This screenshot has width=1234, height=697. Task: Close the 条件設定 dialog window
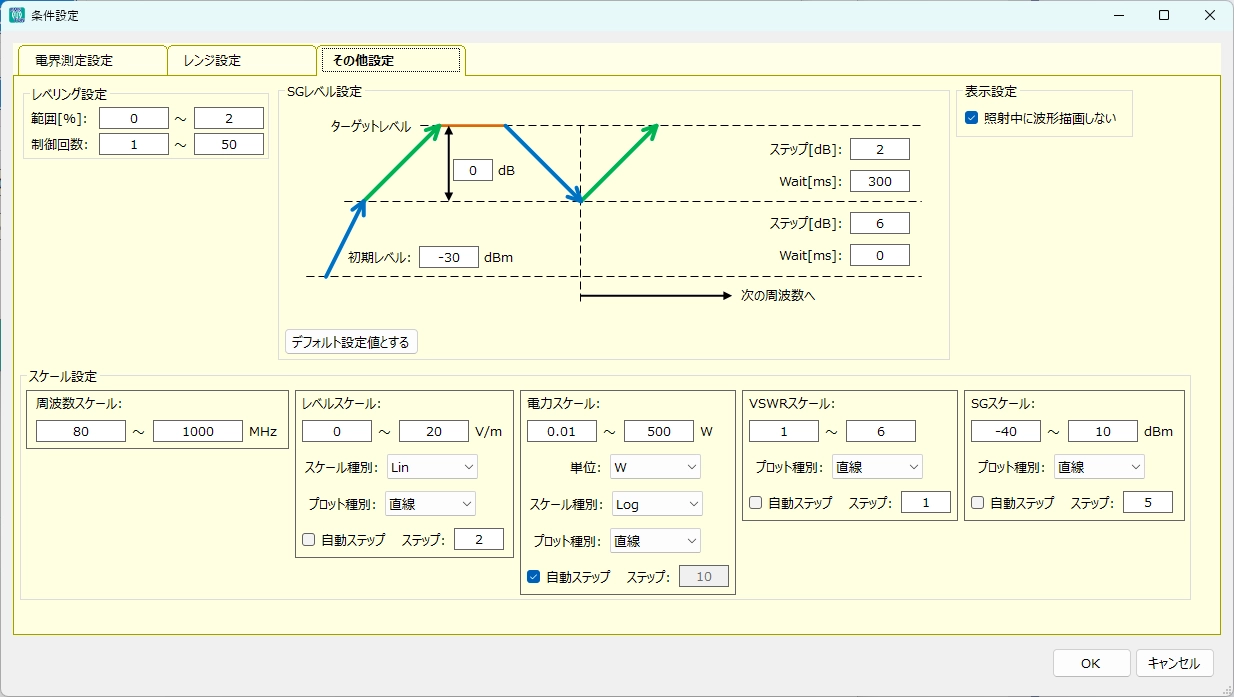pyautogui.click(x=1210, y=15)
